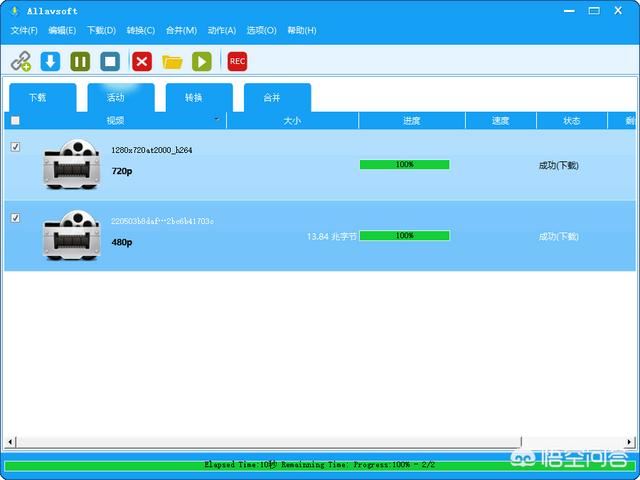640x480 pixels.
Task: Switch to the 合并 tab
Action: point(278,98)
